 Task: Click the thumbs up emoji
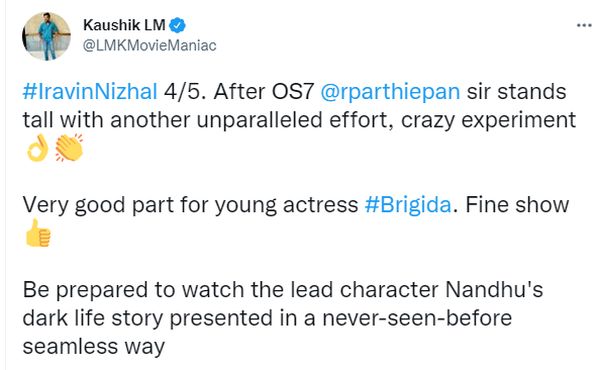pyautogui.click(x=38, y=233)
